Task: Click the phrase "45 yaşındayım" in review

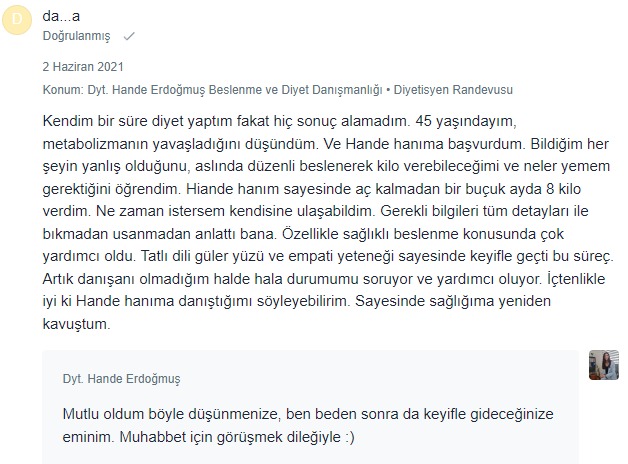Action: click(x=466, y=121)
